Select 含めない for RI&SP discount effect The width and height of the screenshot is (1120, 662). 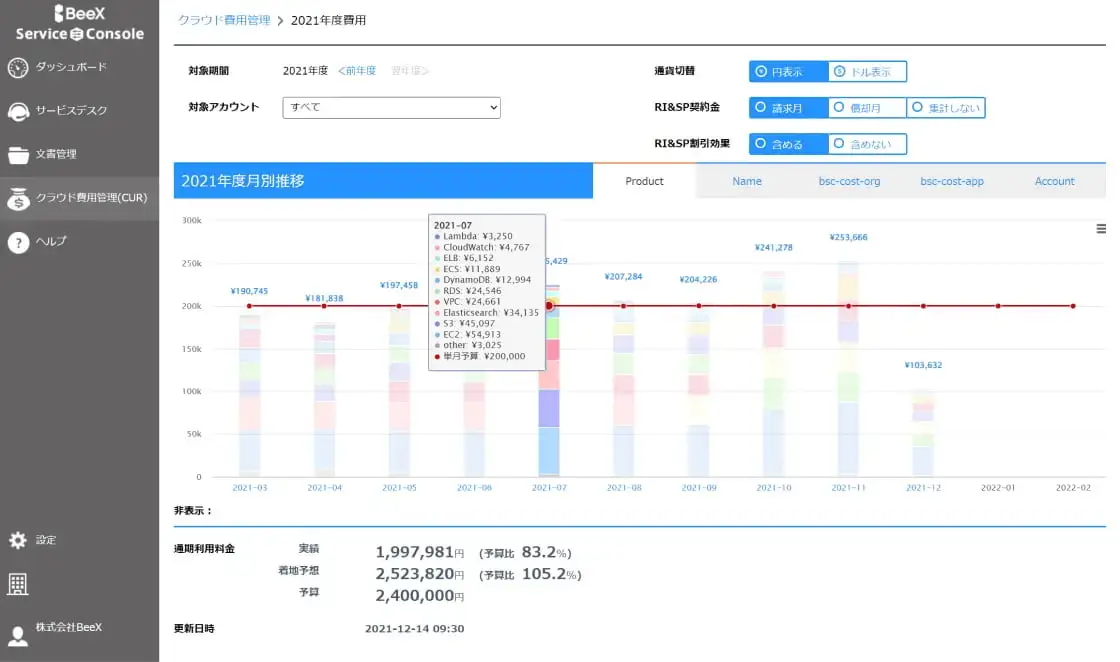click(x=867, y=145)
